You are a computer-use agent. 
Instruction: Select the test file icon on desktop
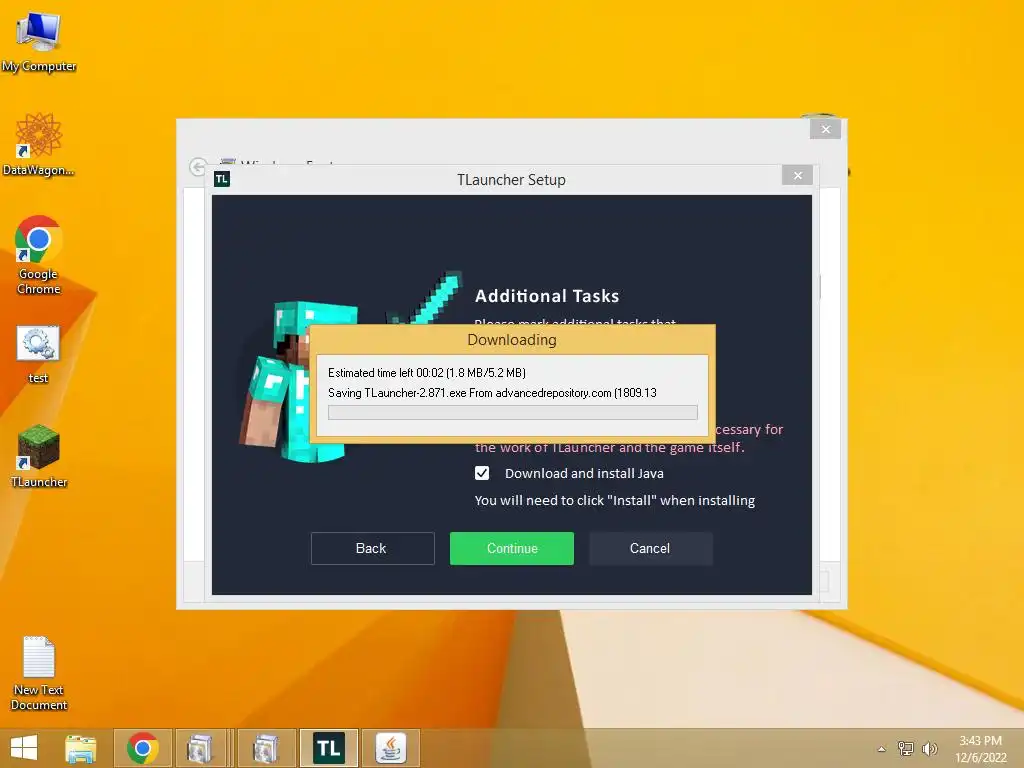38,353
